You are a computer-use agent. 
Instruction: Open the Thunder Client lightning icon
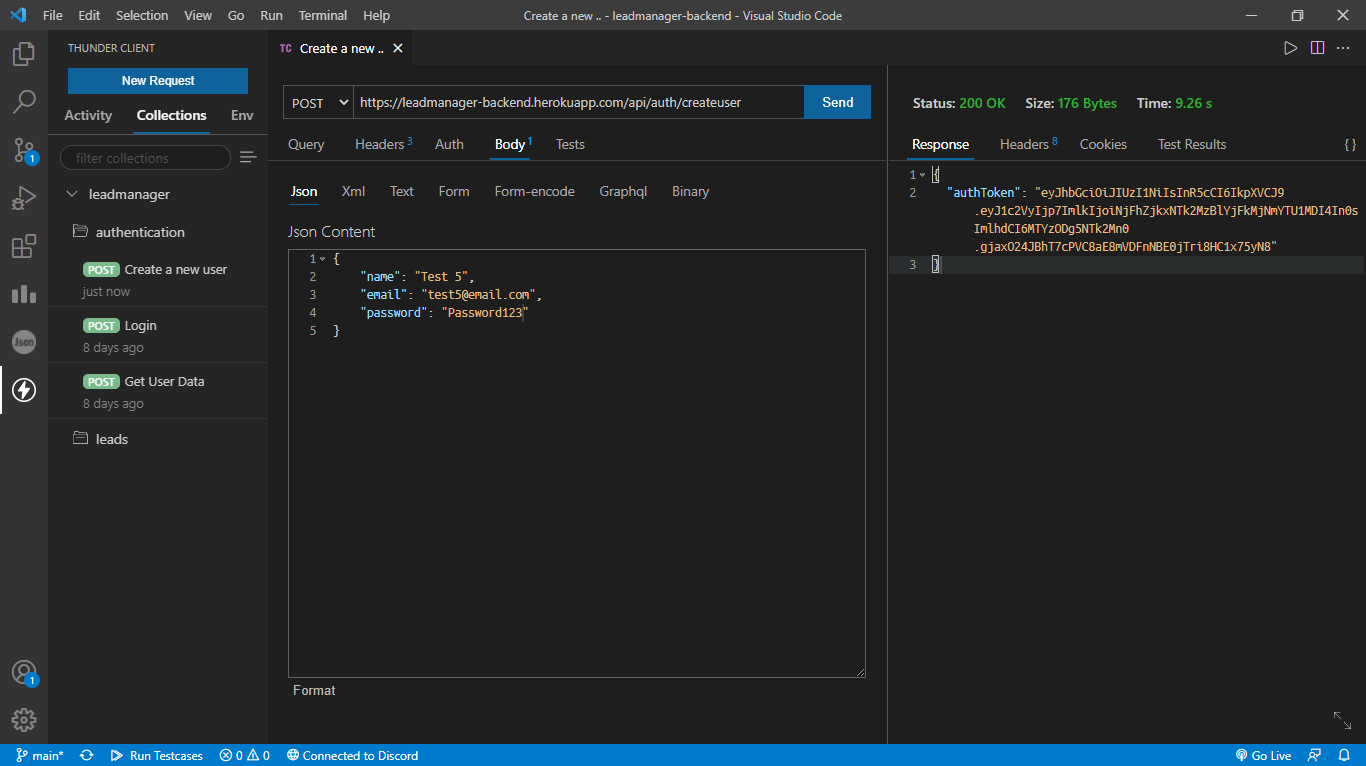click(x=24, y=390)
